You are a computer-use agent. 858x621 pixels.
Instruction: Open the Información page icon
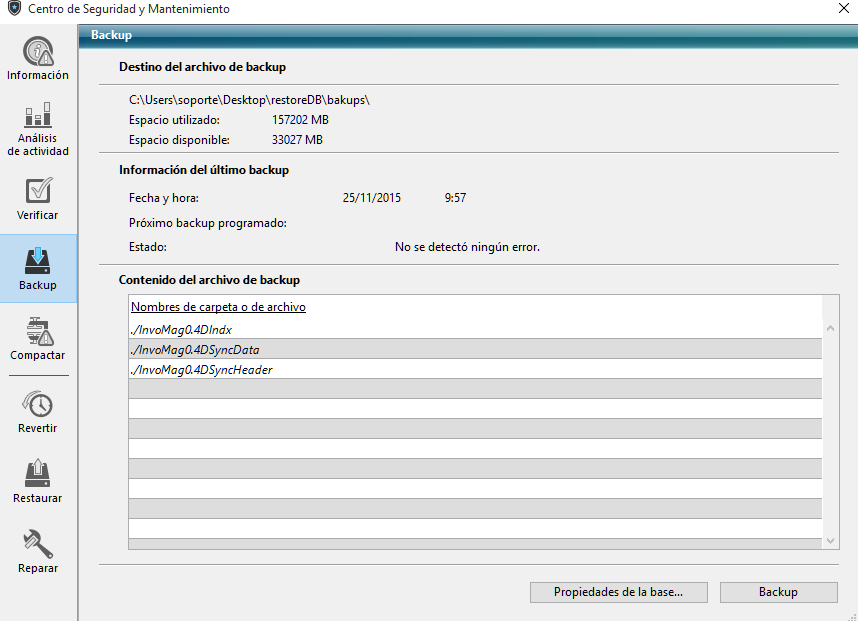tap(38, 51)
